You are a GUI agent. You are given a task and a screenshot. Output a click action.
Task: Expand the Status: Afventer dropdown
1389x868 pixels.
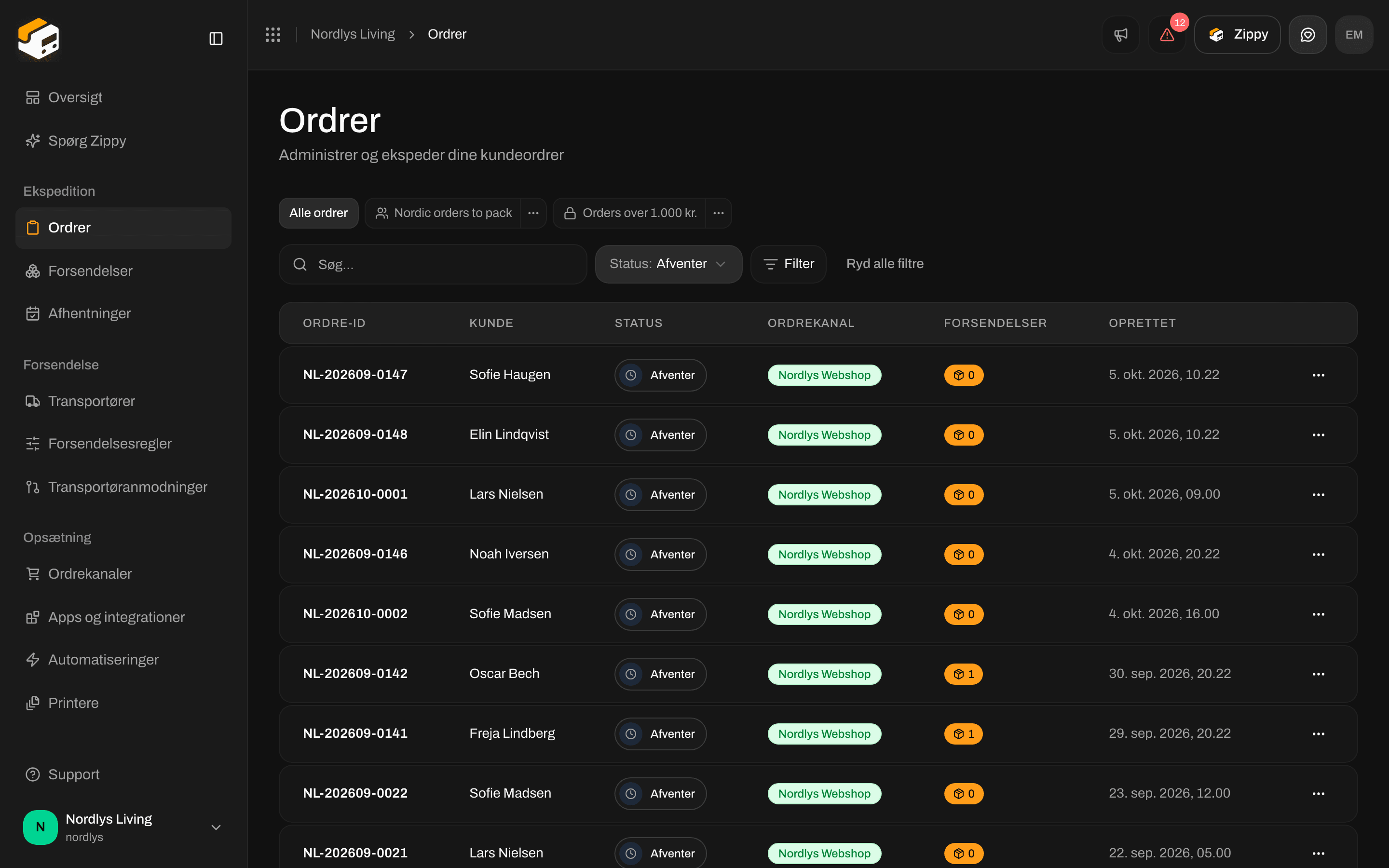click(668, 264)
